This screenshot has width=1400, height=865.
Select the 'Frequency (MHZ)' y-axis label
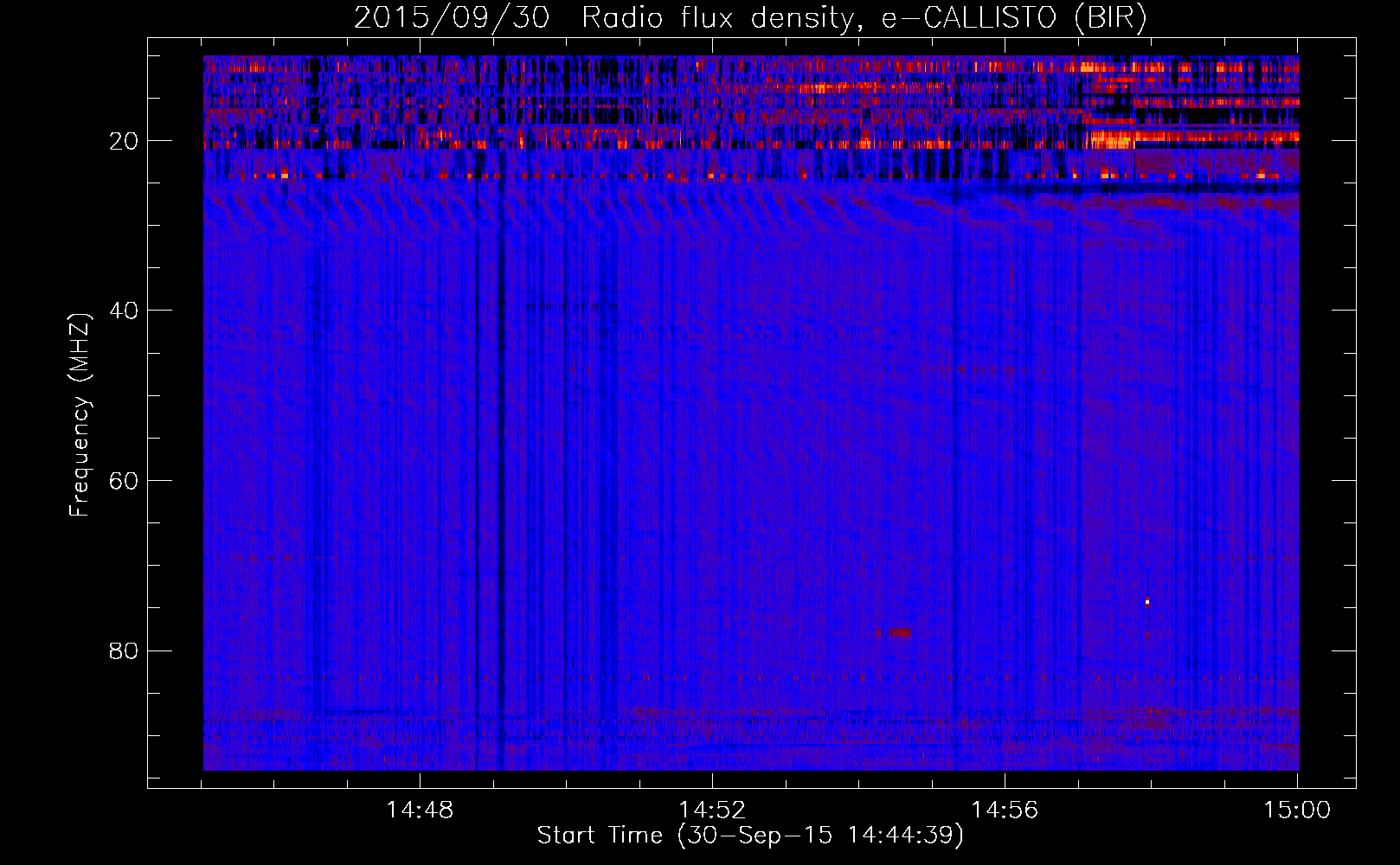pyautogui.click(x=80, y=415)
